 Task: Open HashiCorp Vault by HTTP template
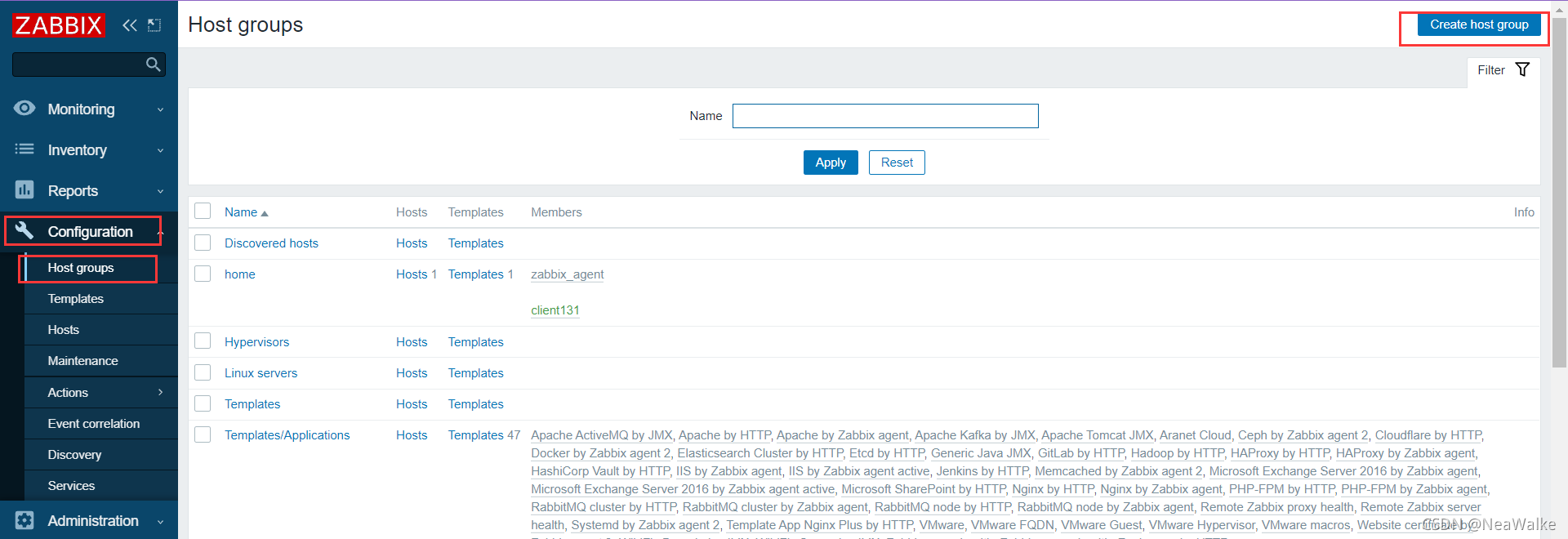[600, 471]
